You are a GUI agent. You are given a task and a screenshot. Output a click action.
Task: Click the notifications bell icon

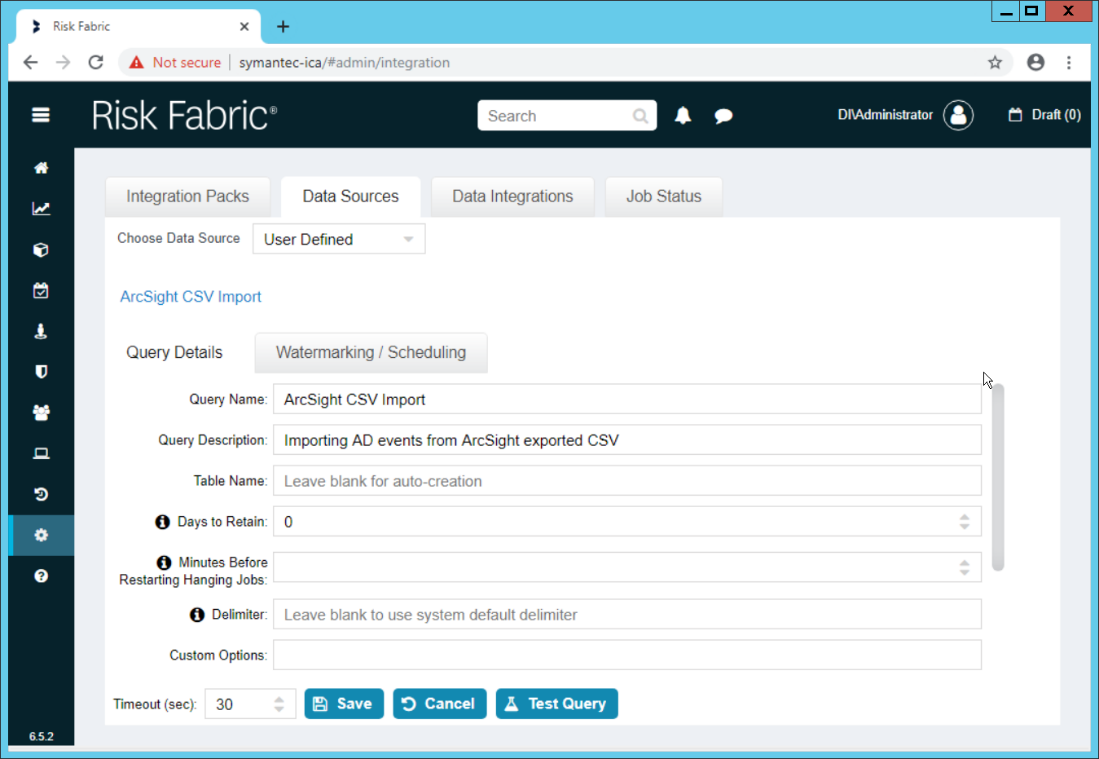click(x=683, y=116)
